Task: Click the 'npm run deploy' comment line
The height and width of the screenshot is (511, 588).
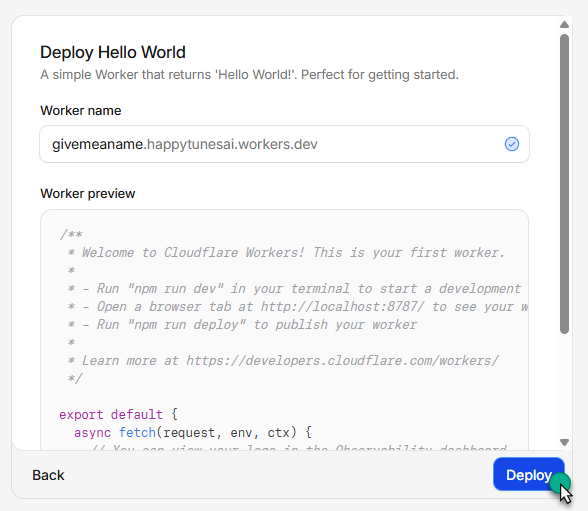Action: (x=242, y=324)
